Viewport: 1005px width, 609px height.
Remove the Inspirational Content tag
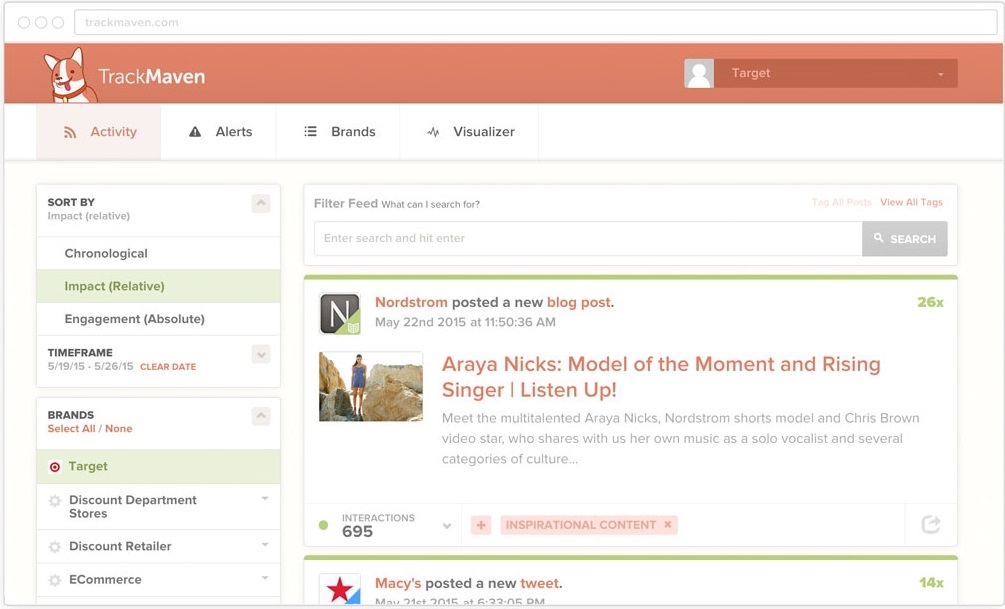(668, 524)
